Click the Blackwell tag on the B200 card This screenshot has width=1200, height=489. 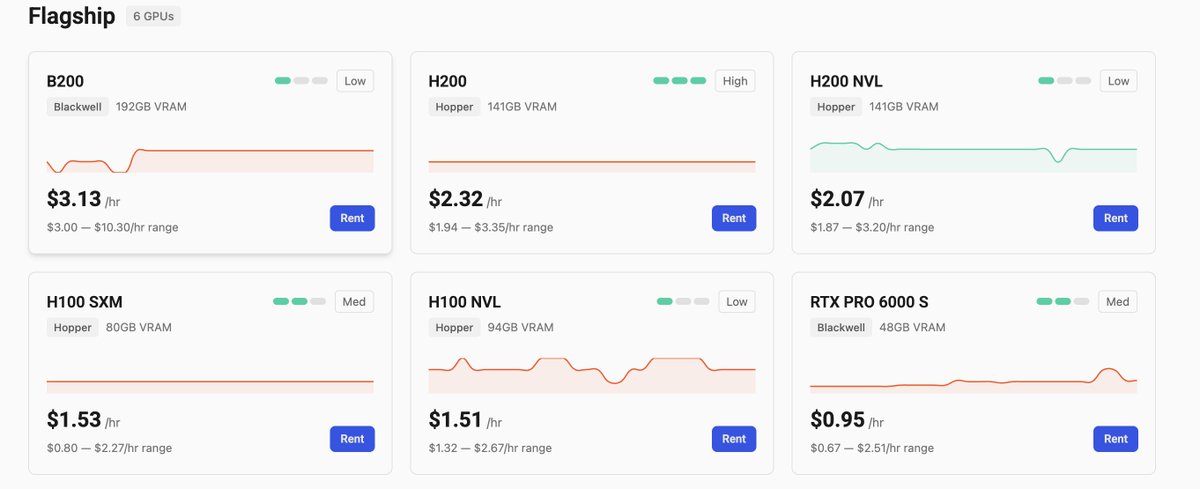coord(77,107)
